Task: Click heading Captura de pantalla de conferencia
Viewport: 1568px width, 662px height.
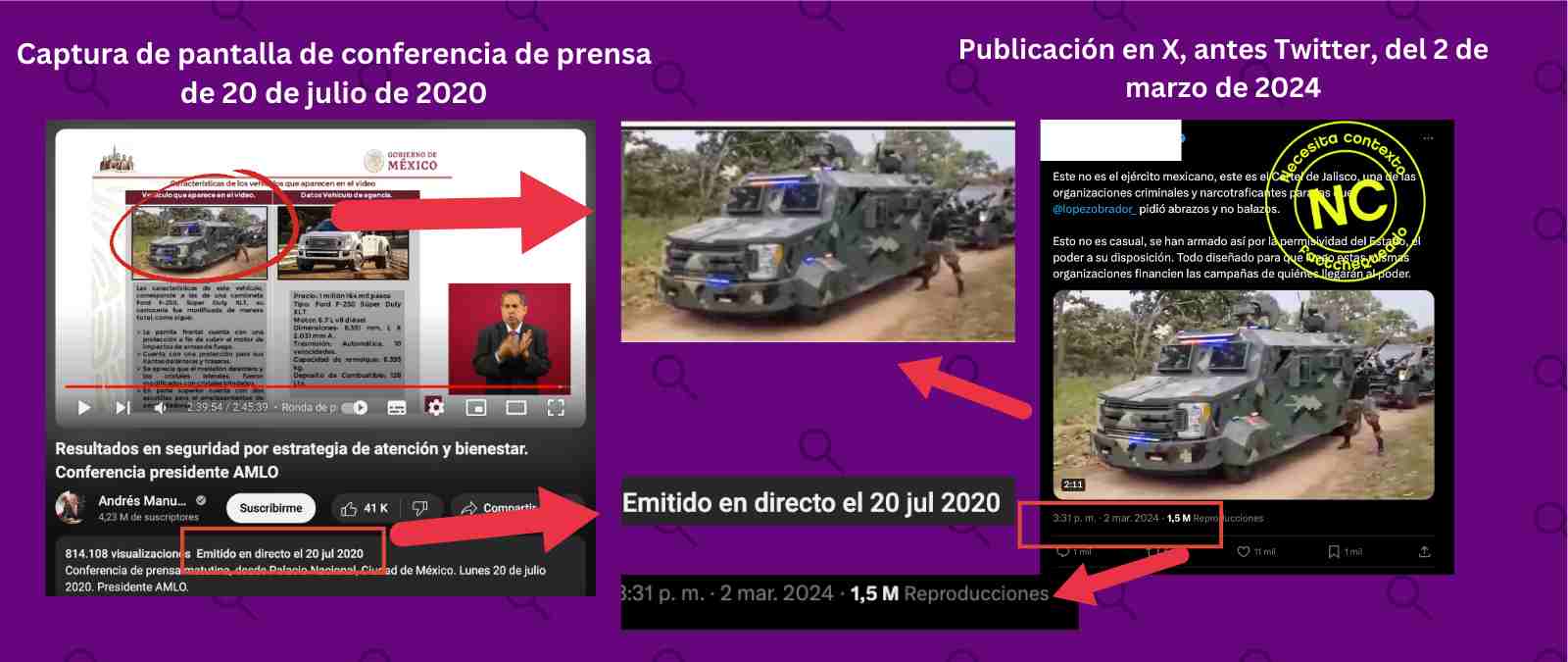Action: coord(334,73)
